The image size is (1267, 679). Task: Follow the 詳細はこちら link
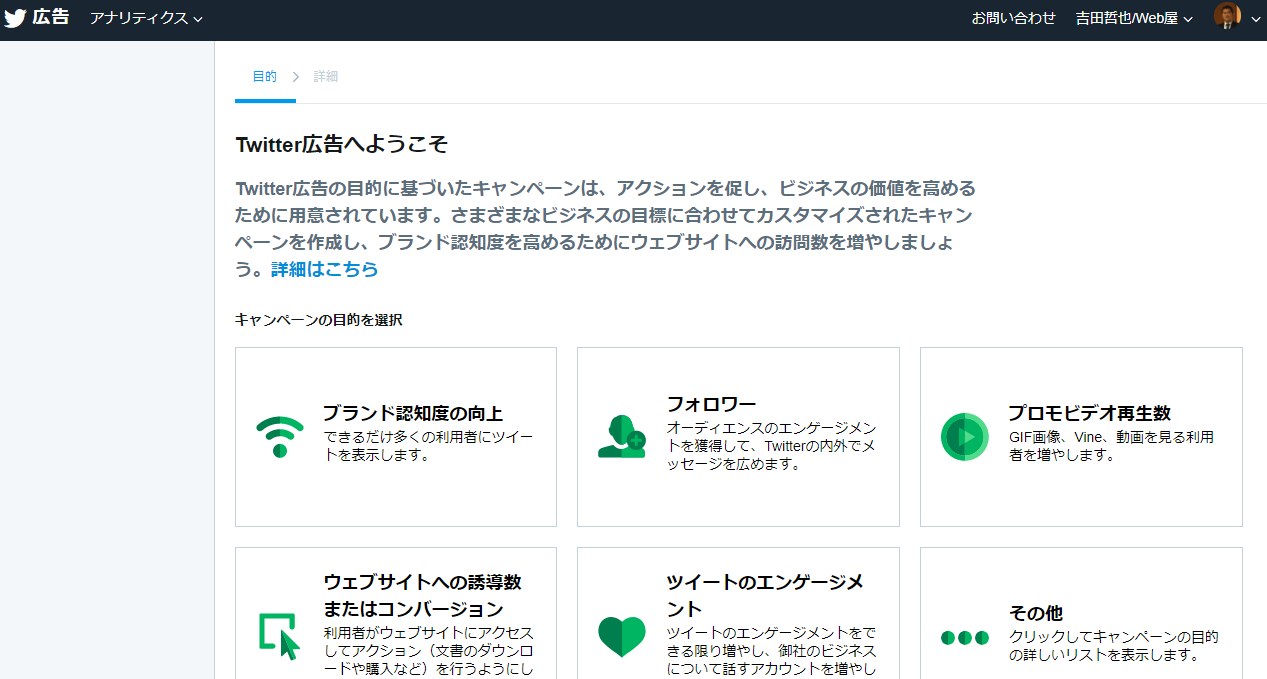(324, 269)
